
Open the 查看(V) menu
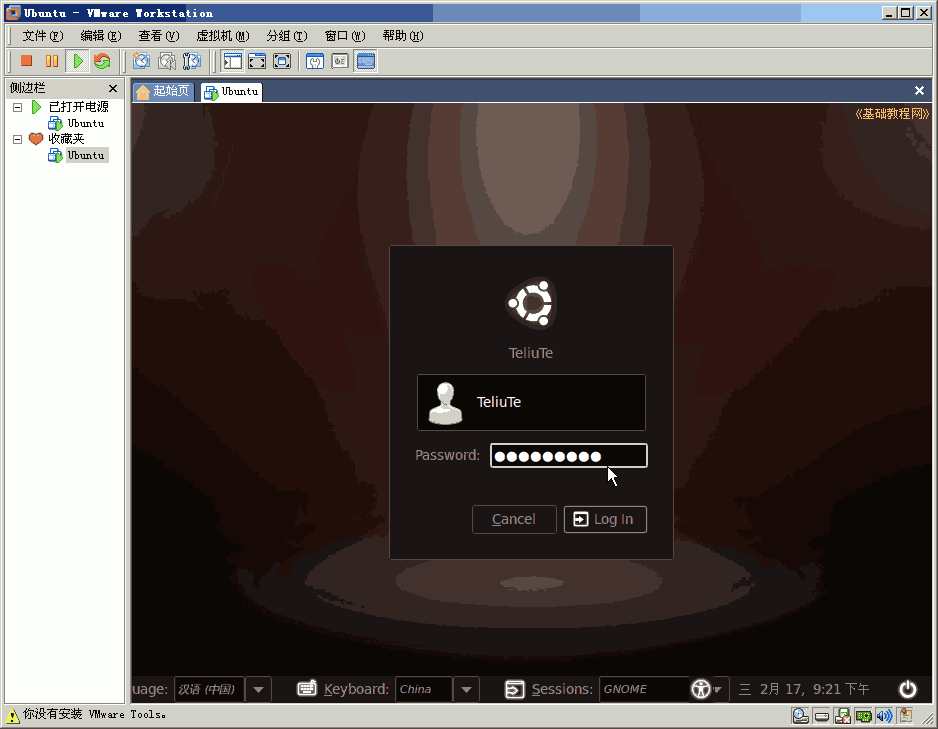coord(159,36)
